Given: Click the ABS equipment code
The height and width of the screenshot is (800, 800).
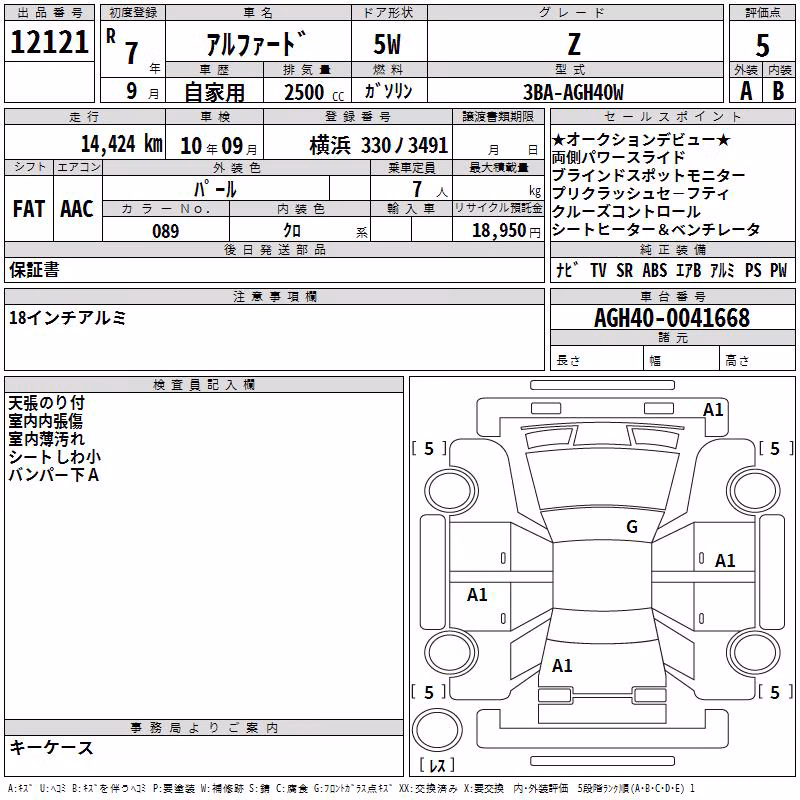Looking at the screenshot, I should [x=655, y=270].
